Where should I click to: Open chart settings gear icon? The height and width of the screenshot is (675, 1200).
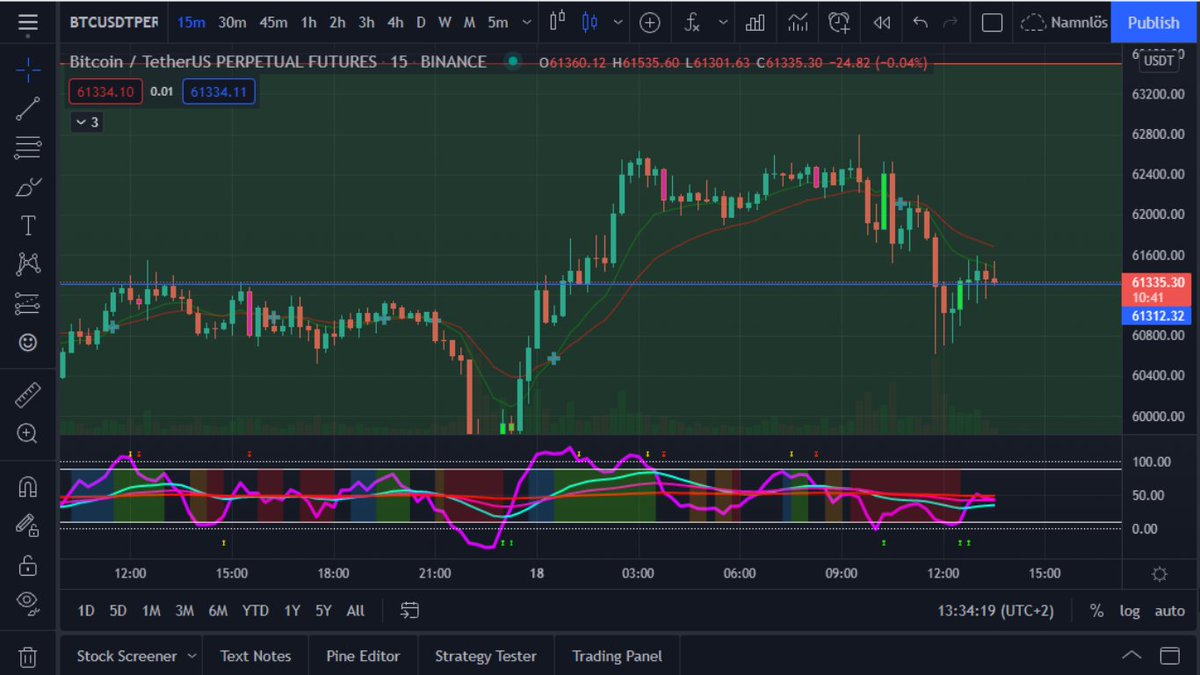coord(1159,574)
